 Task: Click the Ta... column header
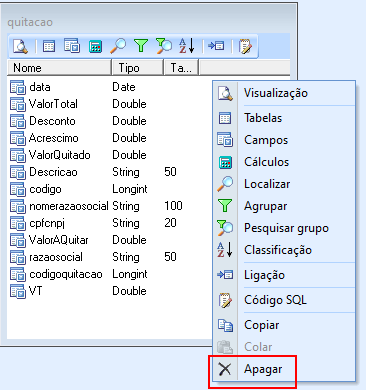coord(182,68)
